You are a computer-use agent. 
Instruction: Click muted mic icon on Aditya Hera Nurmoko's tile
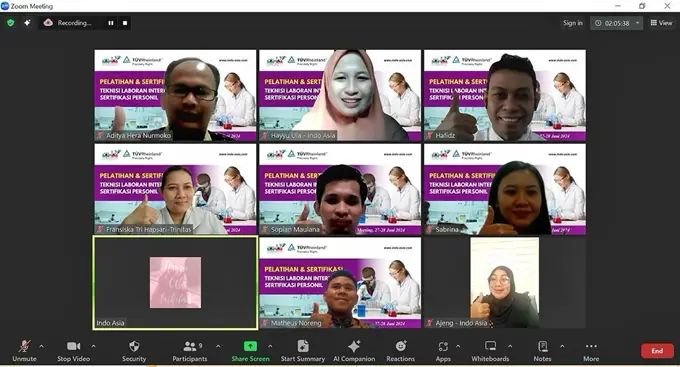(100, 135)
